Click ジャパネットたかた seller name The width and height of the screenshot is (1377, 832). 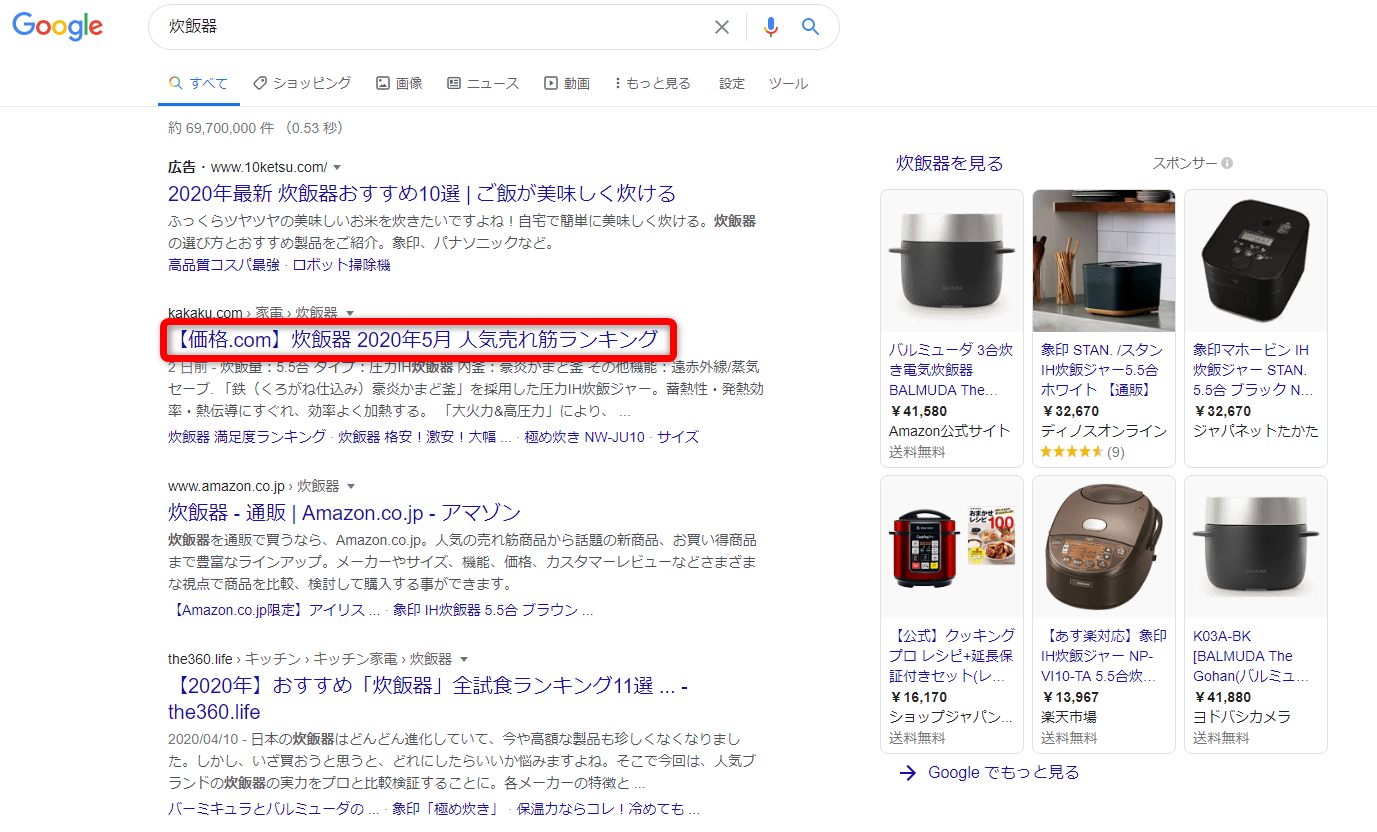(x=1255, y=431)
